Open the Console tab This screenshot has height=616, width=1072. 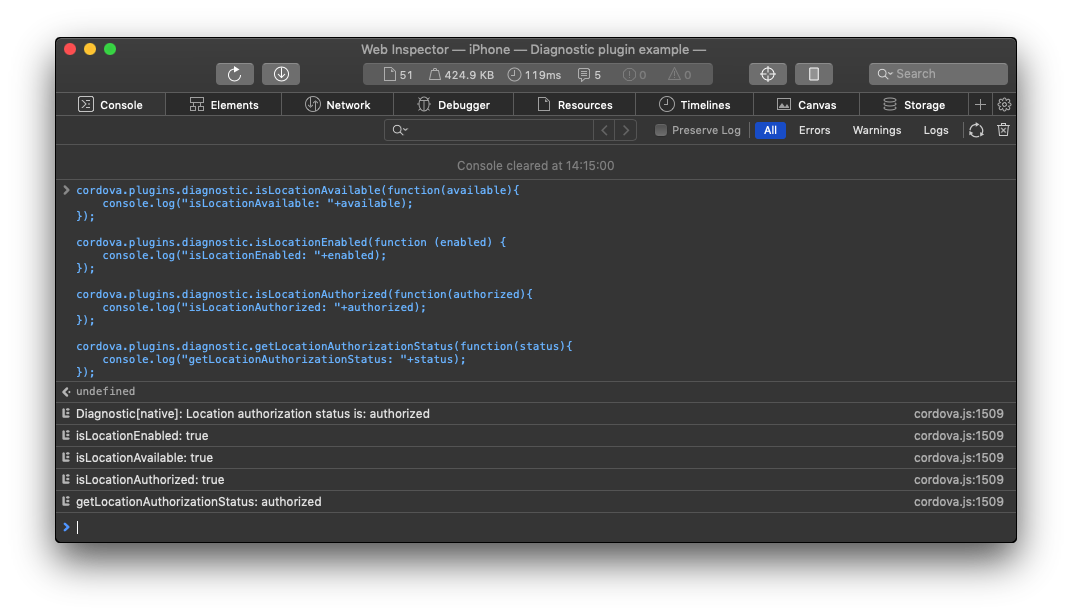point(111,105)
